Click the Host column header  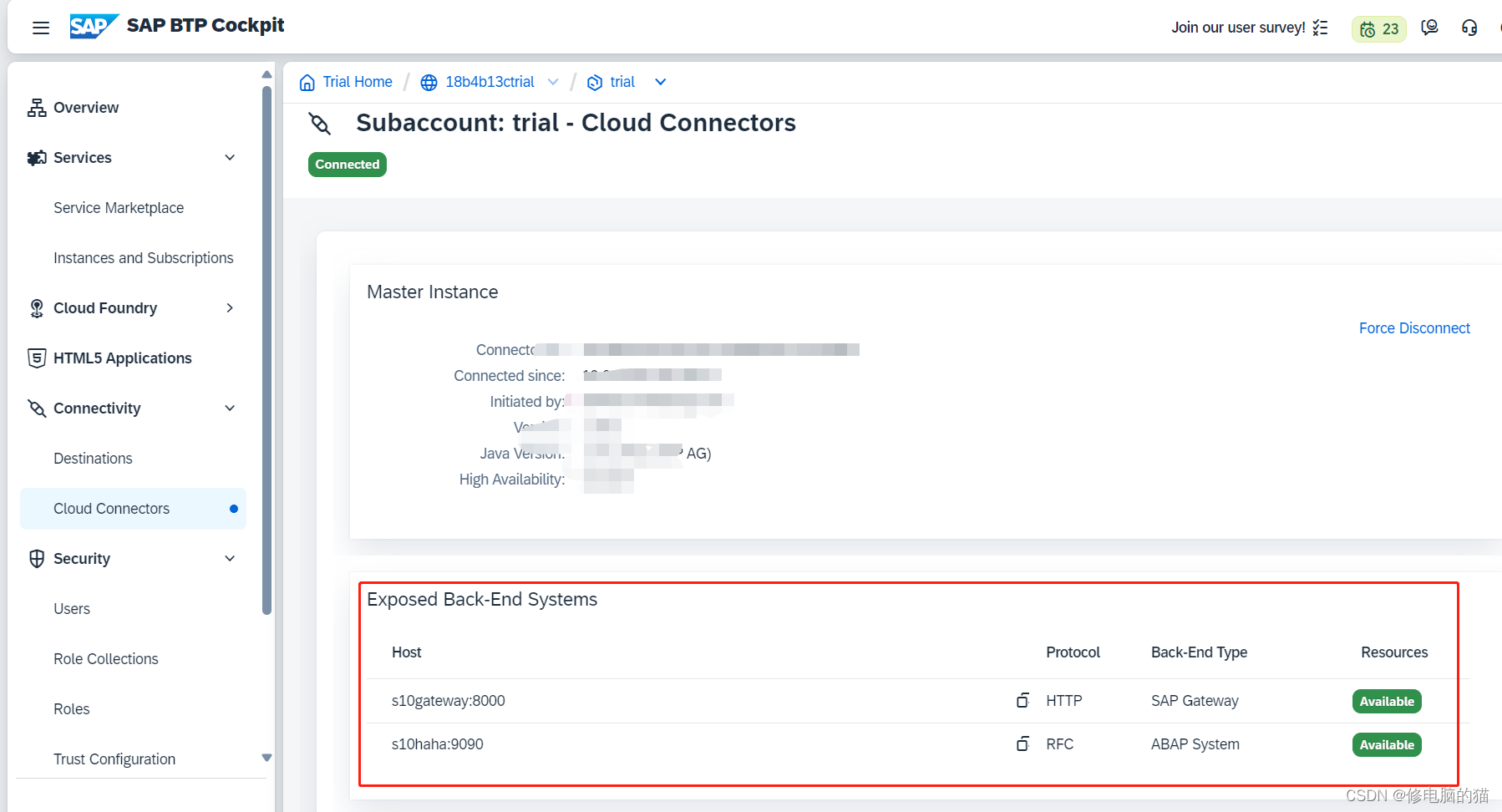coord(407,652)
